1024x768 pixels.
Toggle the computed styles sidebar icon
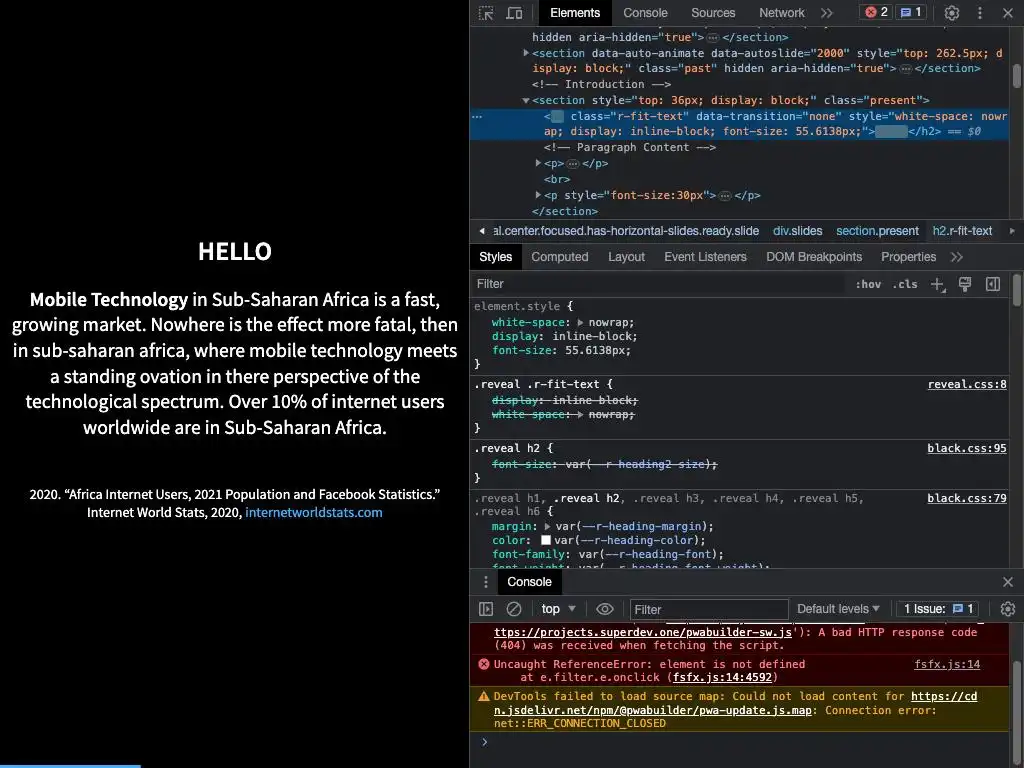click(x=993, y=284)
